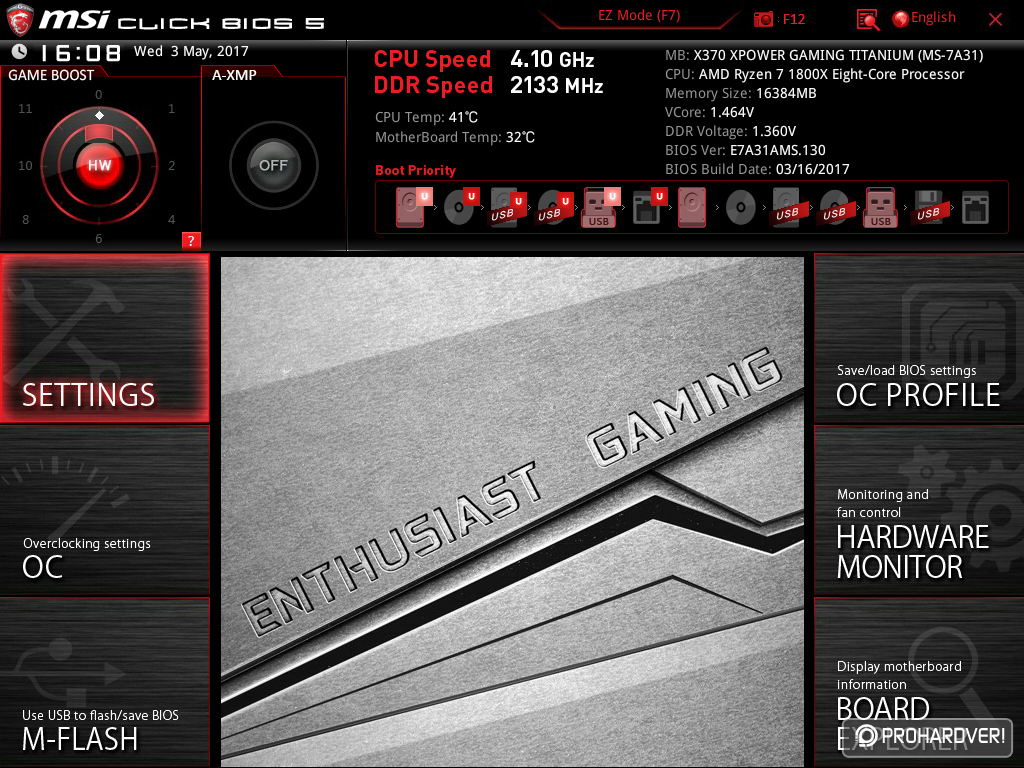Click the Memory Size 16384MB text
Screen dimensions: 1024x768
[x=741, y=93]
